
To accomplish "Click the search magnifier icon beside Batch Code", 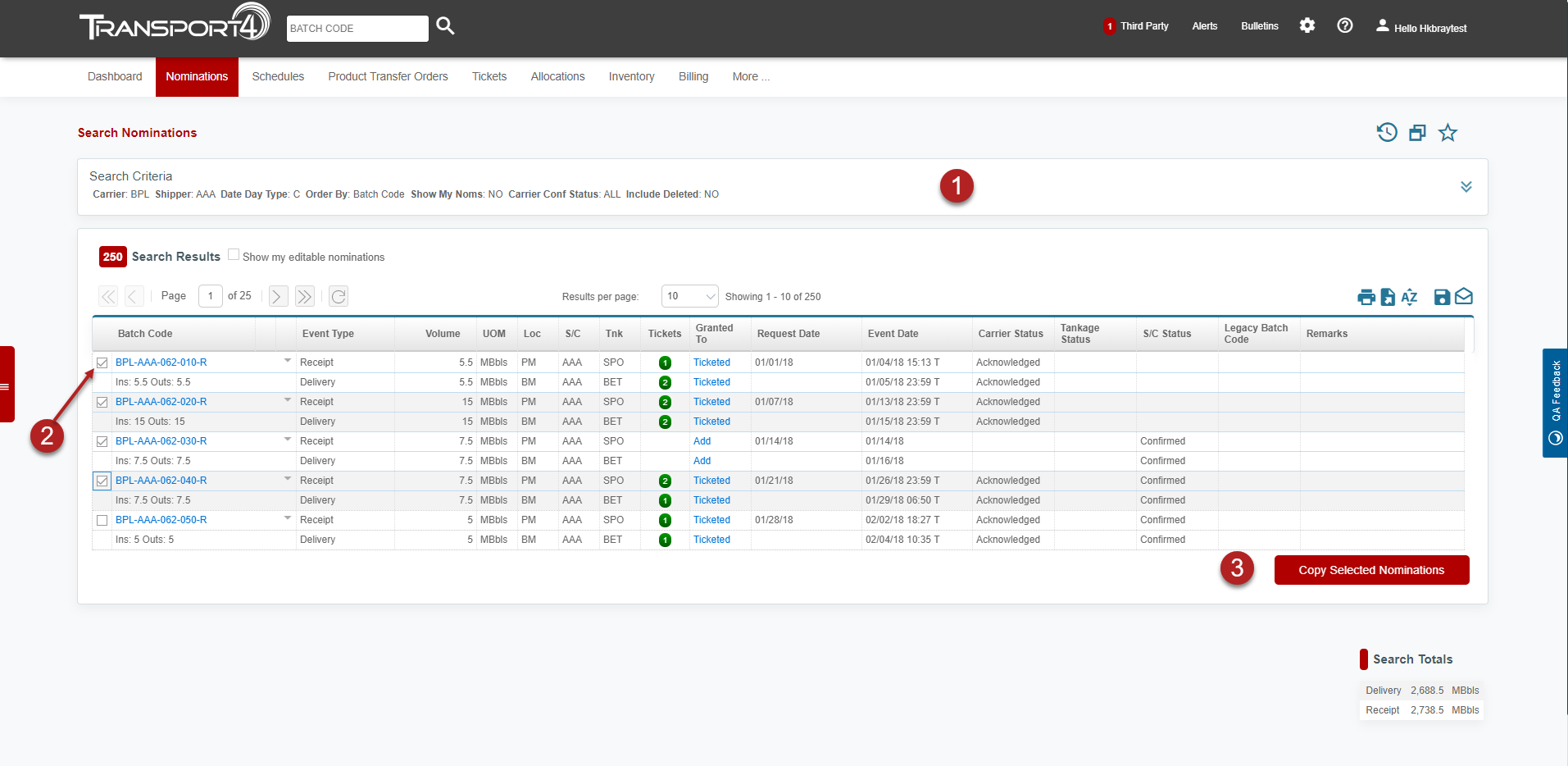I will pyautogui.click(x=445, y=26).
